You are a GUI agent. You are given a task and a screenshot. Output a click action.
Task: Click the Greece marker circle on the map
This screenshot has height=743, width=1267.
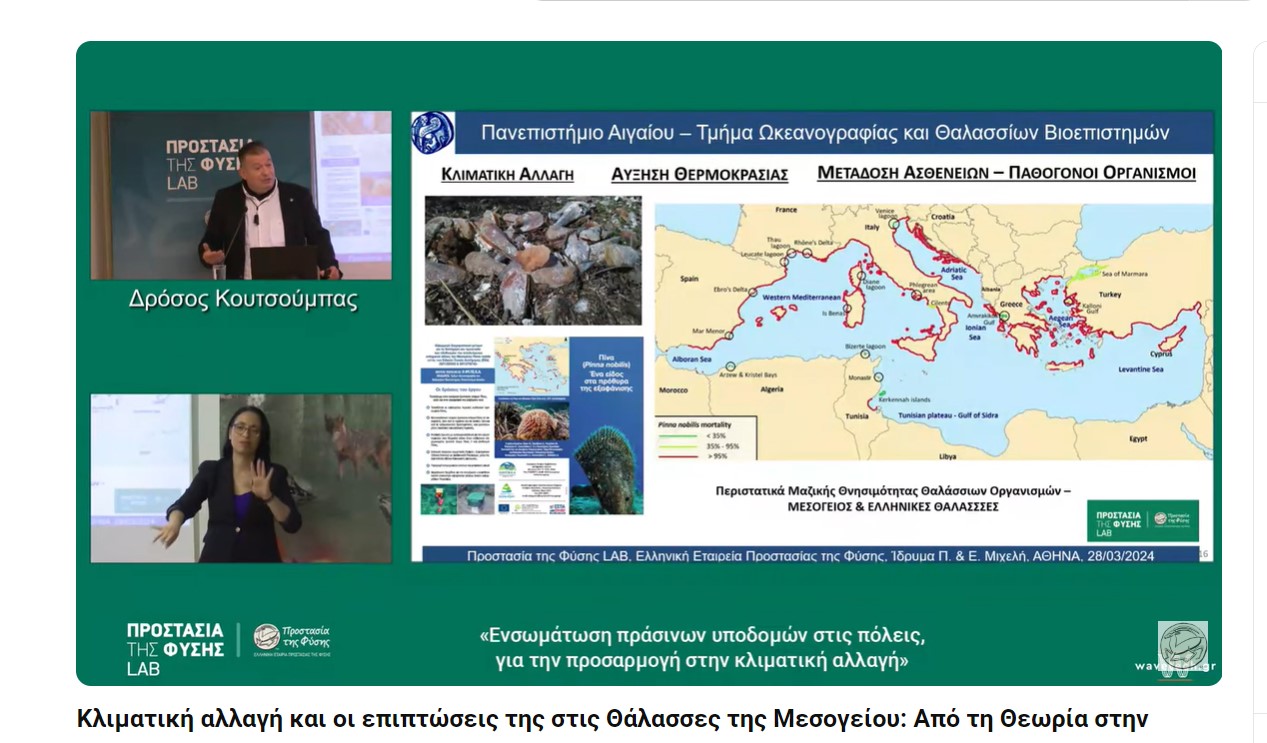(1006, 315)
